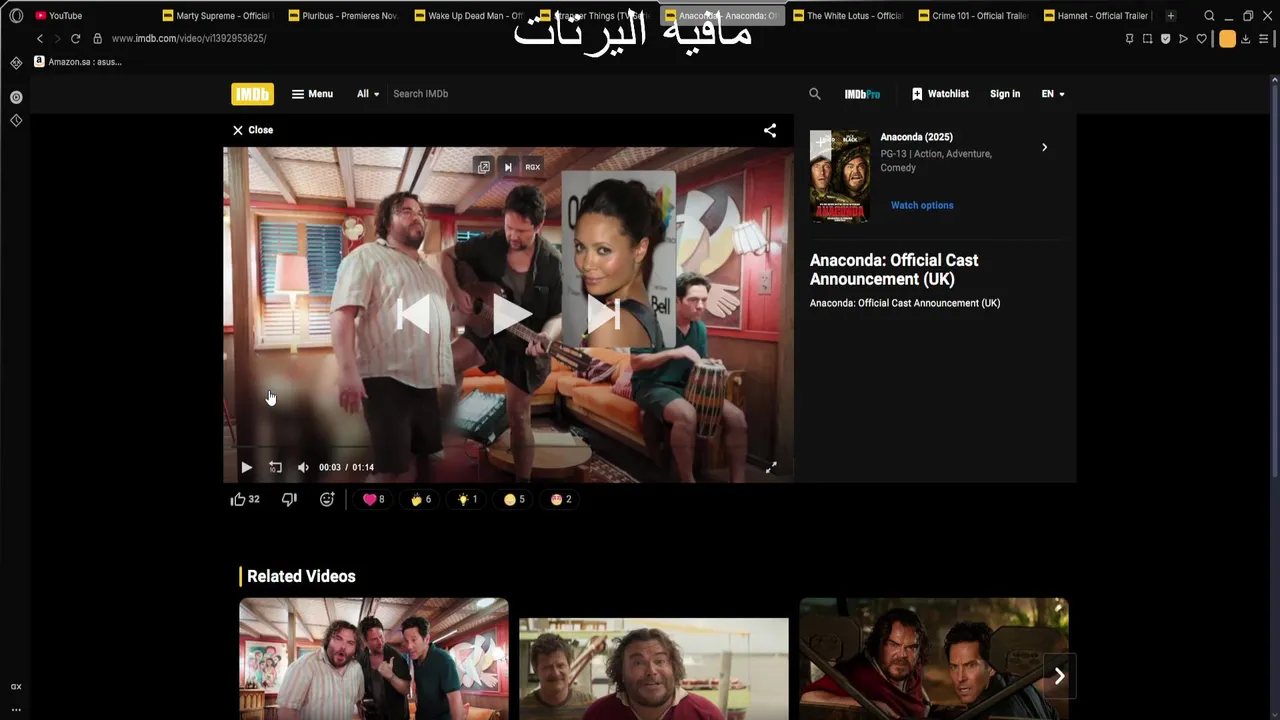Click the IMDb logo
1280x720 pixels.
click(252, 94)
